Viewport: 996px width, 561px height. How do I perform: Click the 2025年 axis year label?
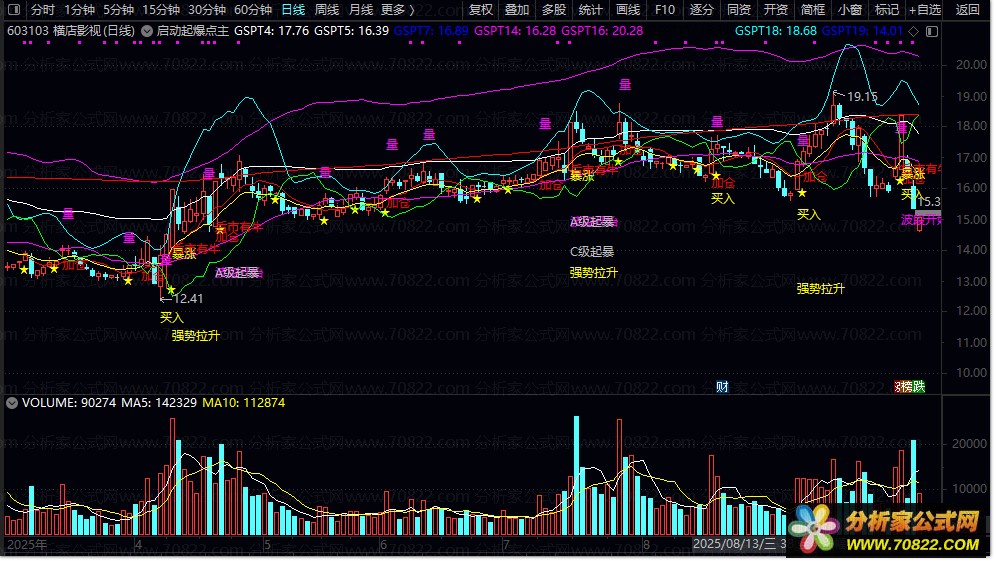(x=27, y=544)
